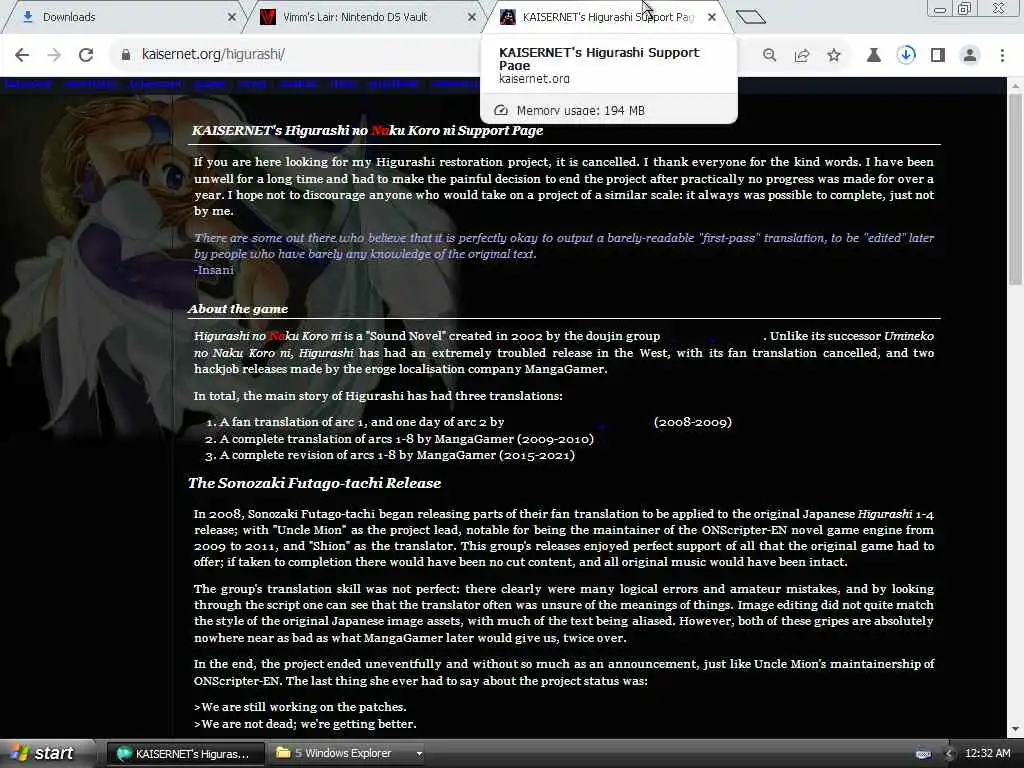Click the page heading KAISERNET's Higurashi Support Page
The width and height of the screenshot is (1024, 768).
coord(367,131)
